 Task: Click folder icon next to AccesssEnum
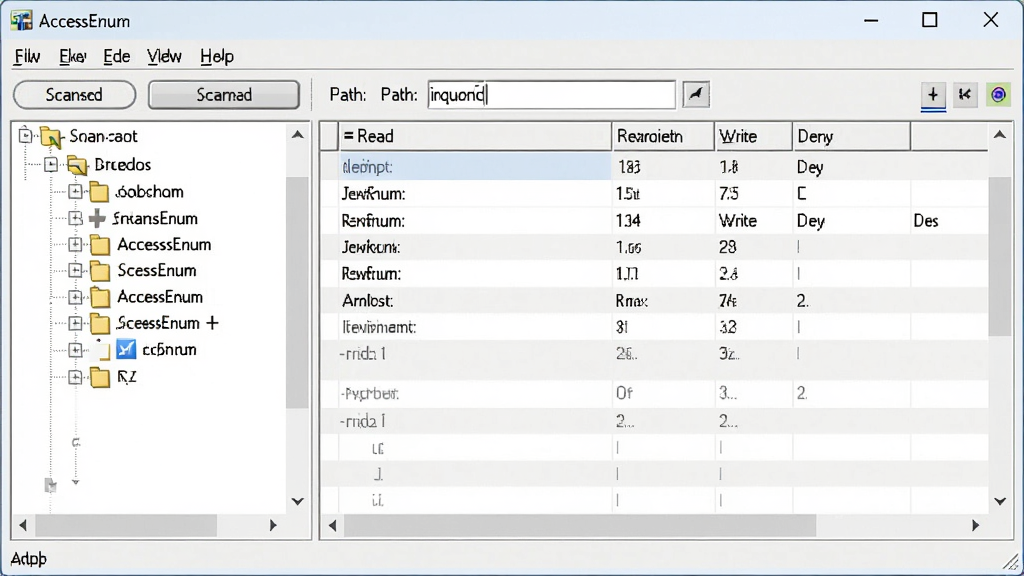coord(99,245)
